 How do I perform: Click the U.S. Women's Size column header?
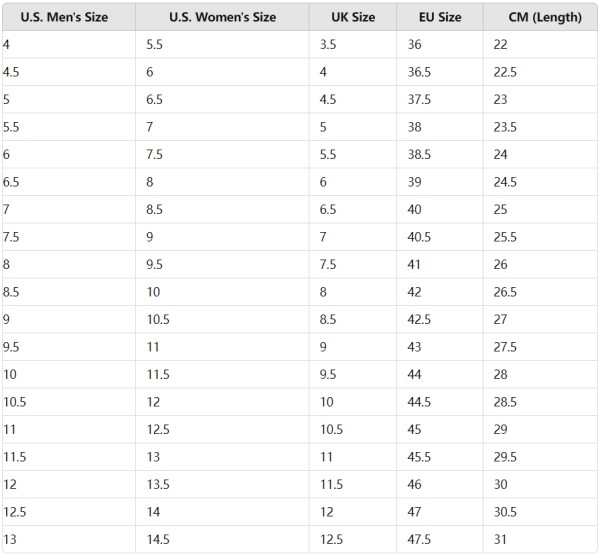pos(222,18)
